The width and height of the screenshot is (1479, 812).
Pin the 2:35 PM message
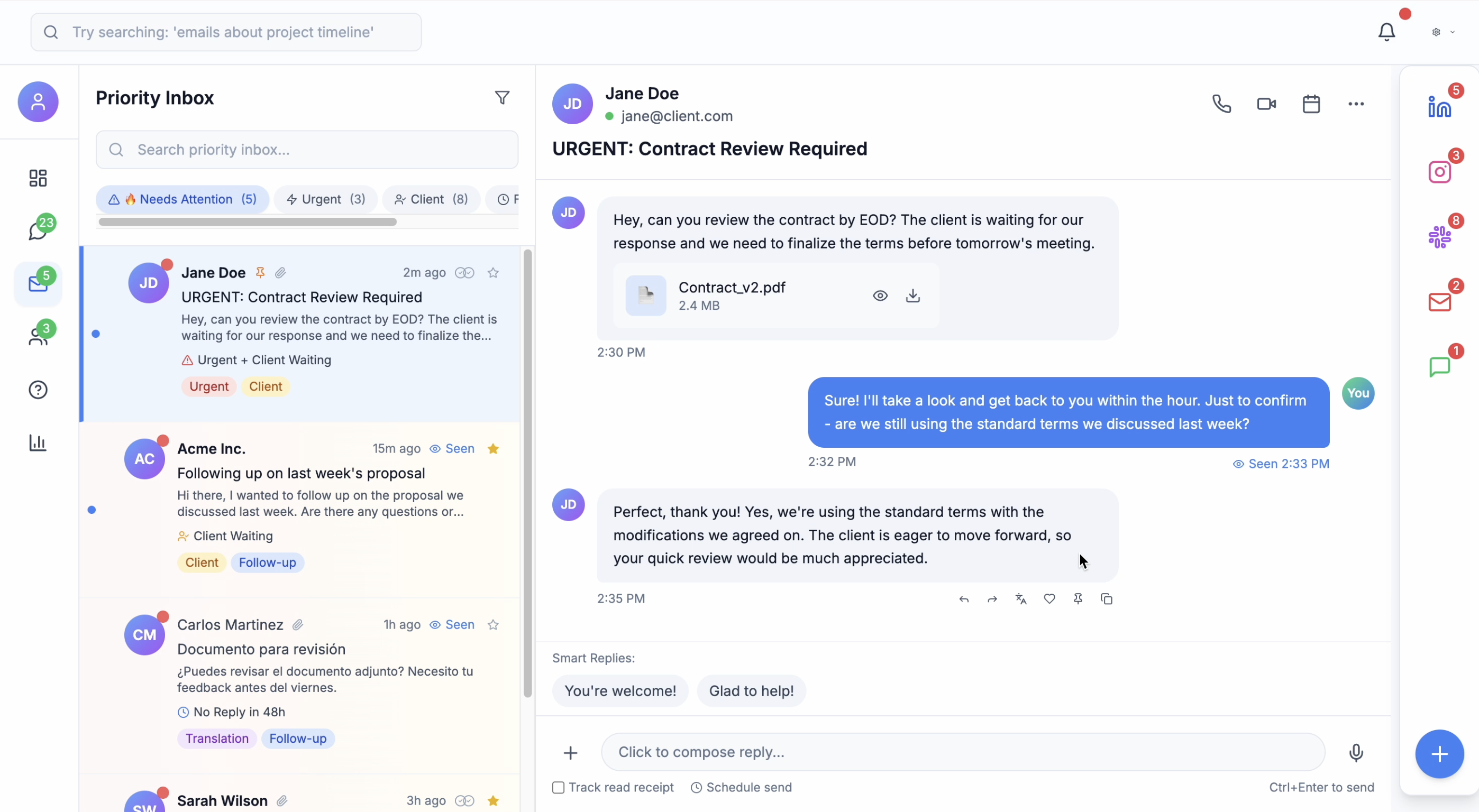tap(1078, 598)
